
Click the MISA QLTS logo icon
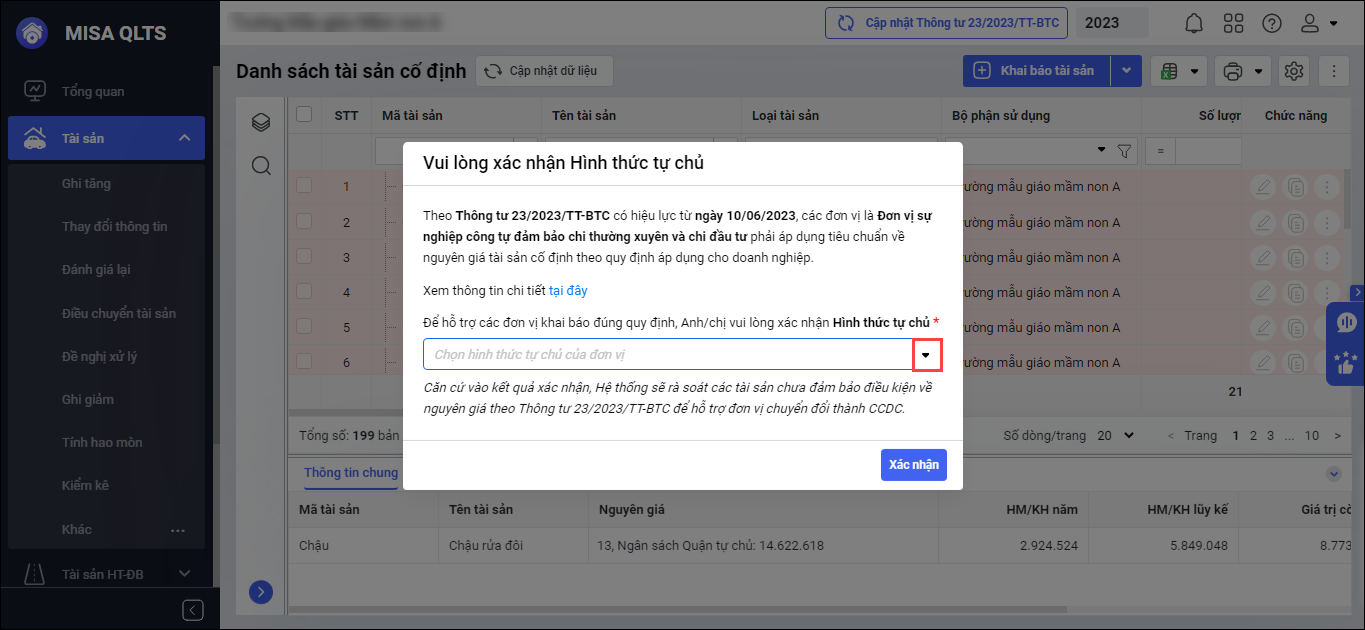tap(33, 33)
